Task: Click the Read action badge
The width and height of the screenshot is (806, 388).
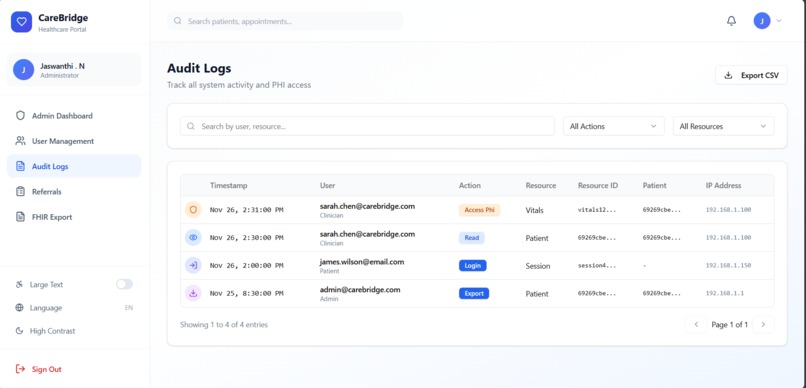Action: coord(471,237)
